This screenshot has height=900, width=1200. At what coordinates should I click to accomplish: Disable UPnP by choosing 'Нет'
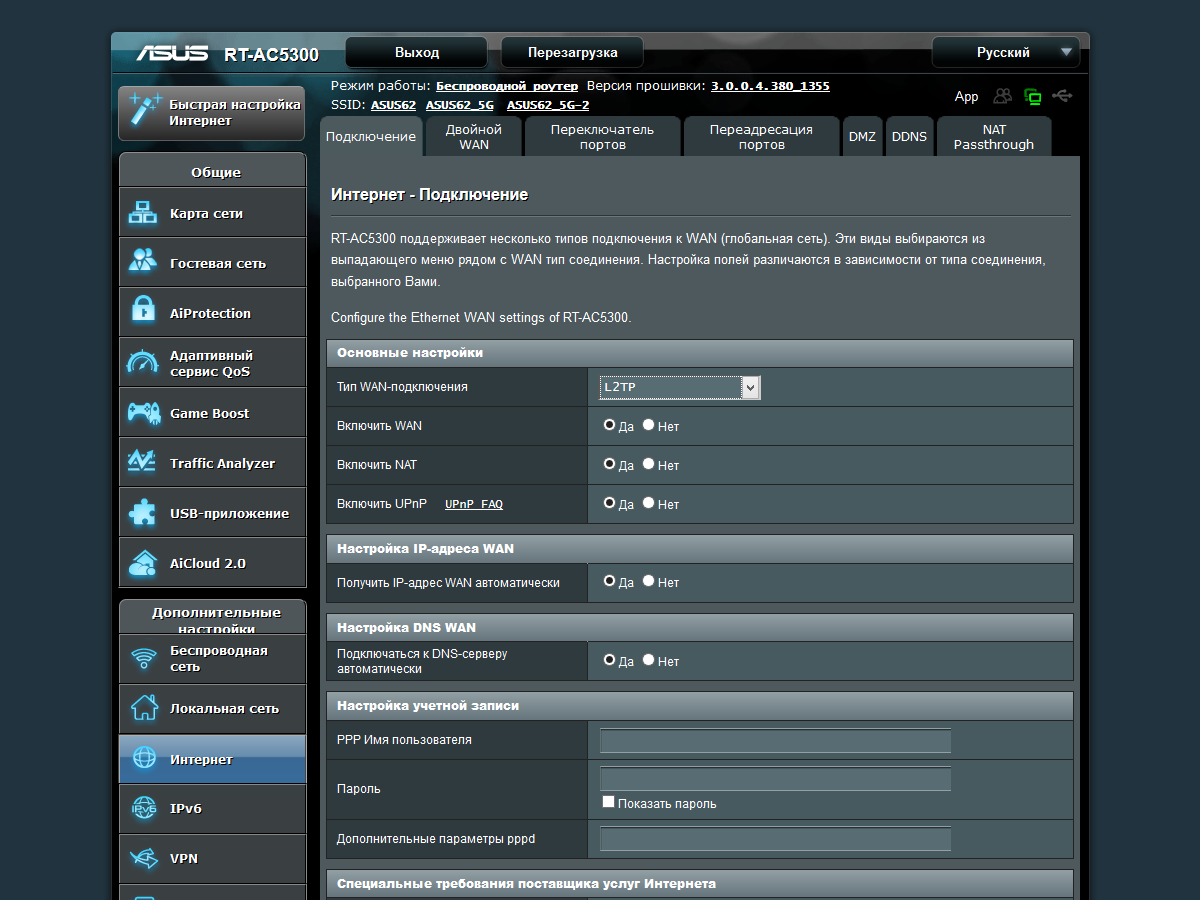[649, 503]
